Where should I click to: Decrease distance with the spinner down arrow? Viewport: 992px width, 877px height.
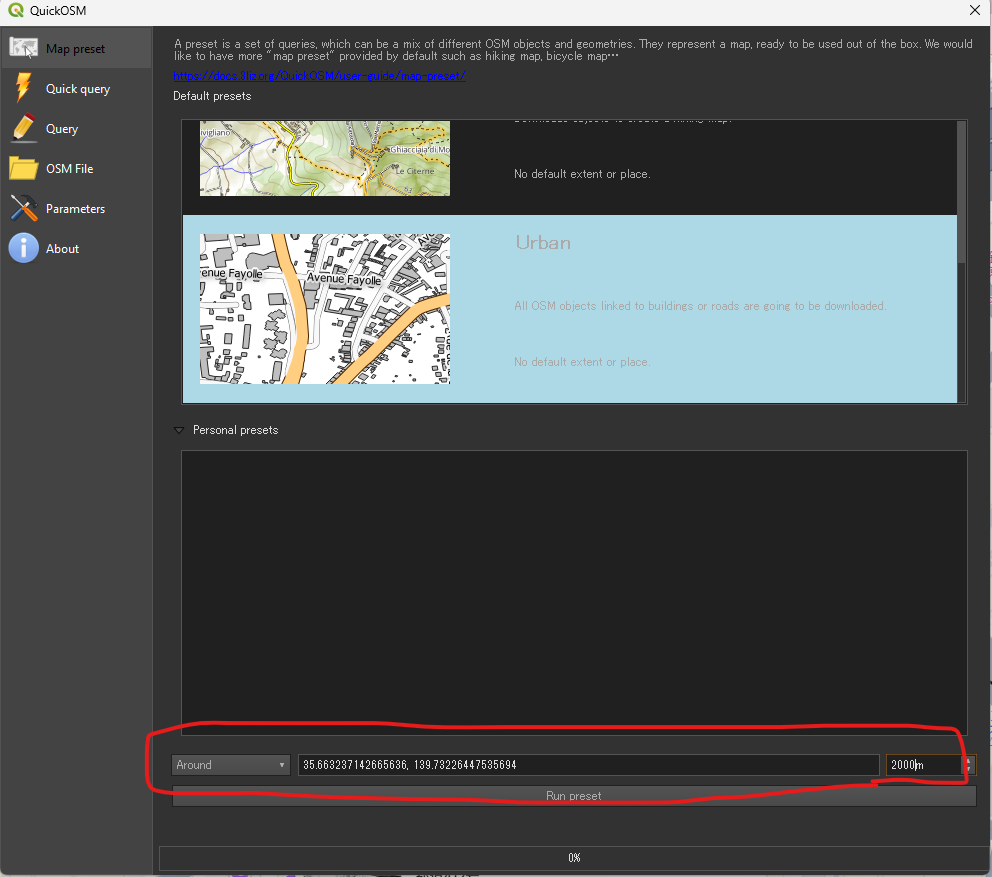(x=968, y=770)
